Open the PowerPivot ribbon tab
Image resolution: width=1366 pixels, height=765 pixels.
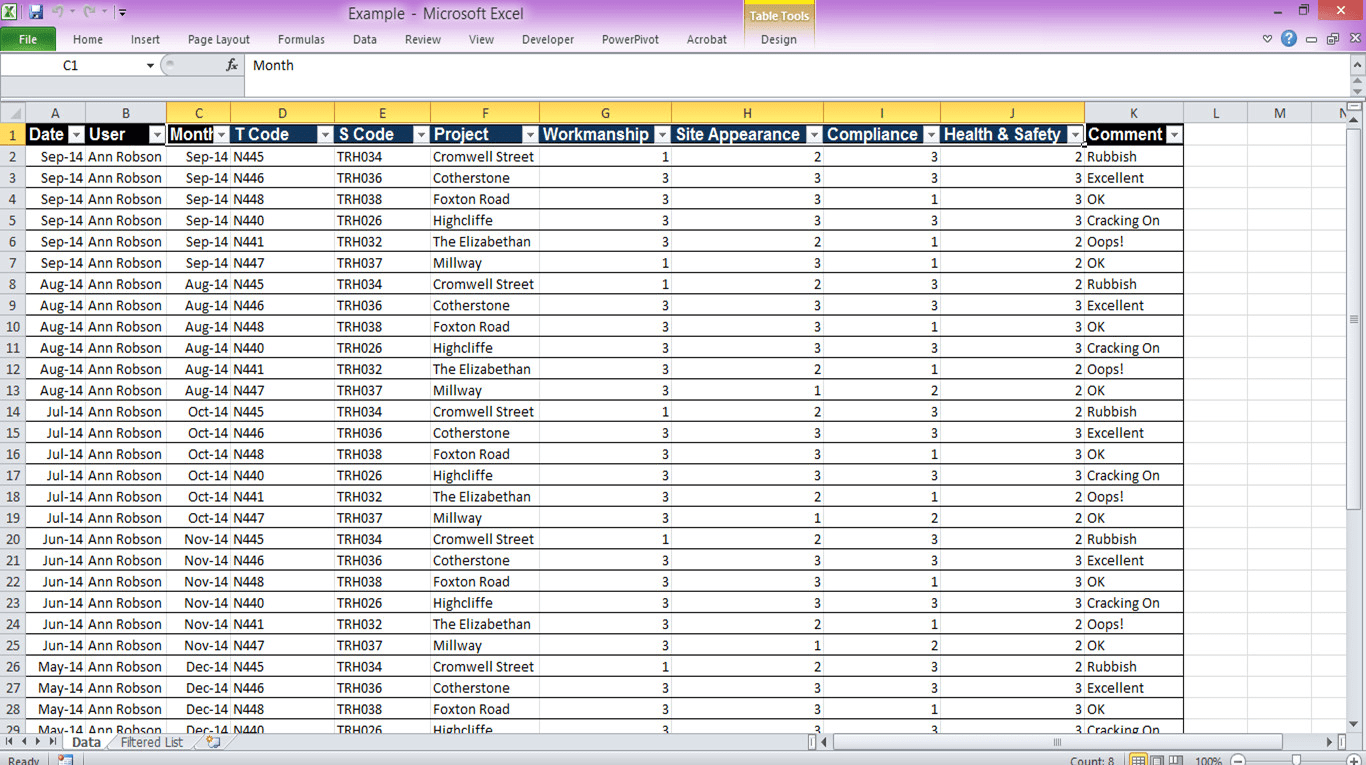(x=630, y=40)
